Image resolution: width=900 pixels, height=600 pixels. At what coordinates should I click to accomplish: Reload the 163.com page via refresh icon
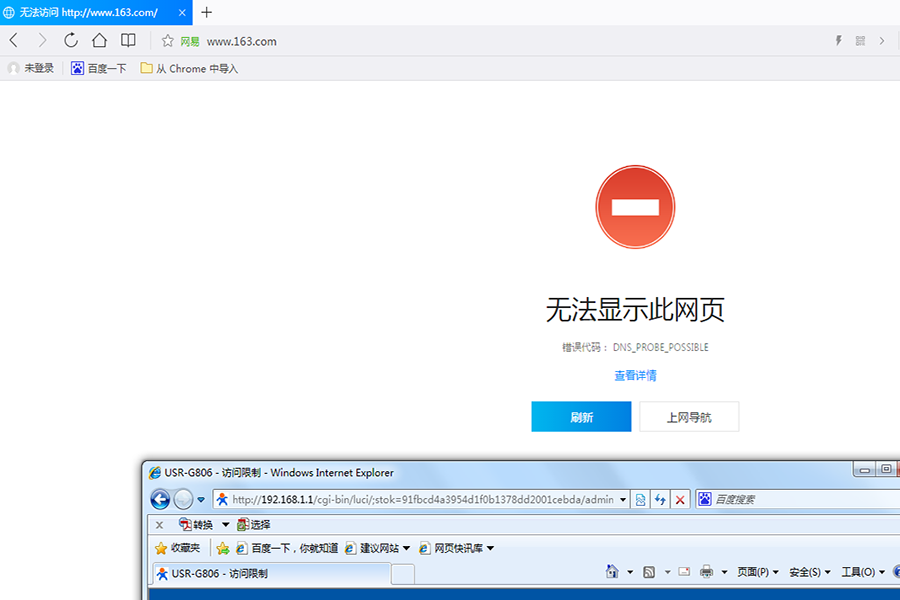(x=71, y=41)
